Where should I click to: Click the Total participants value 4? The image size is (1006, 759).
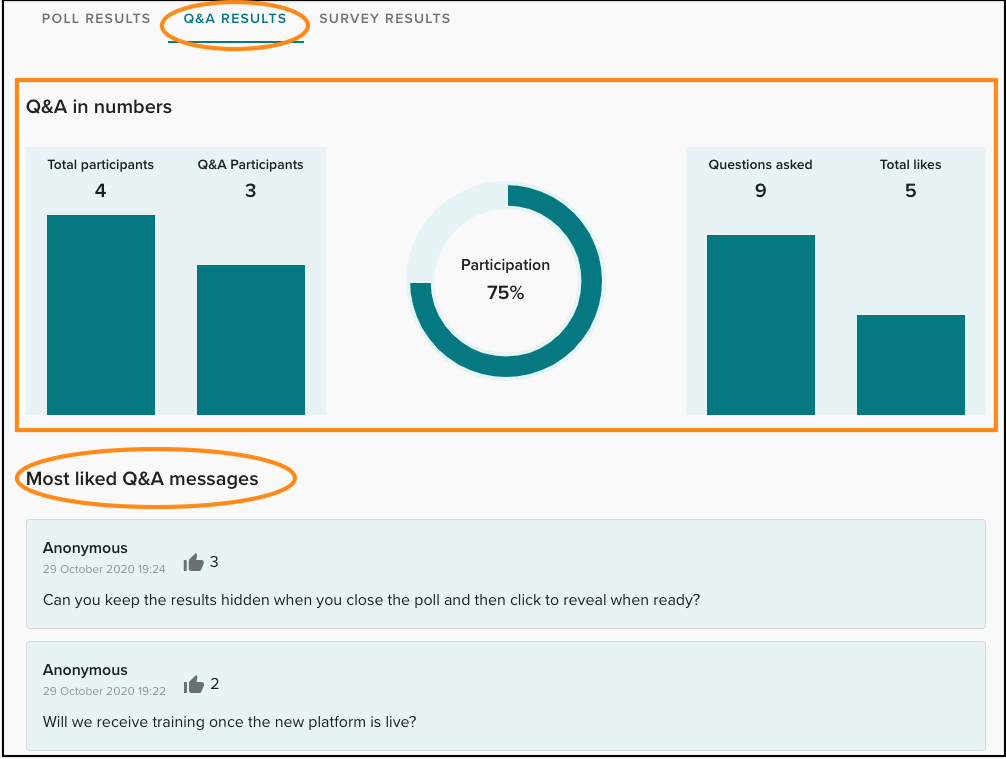(101, 191)
